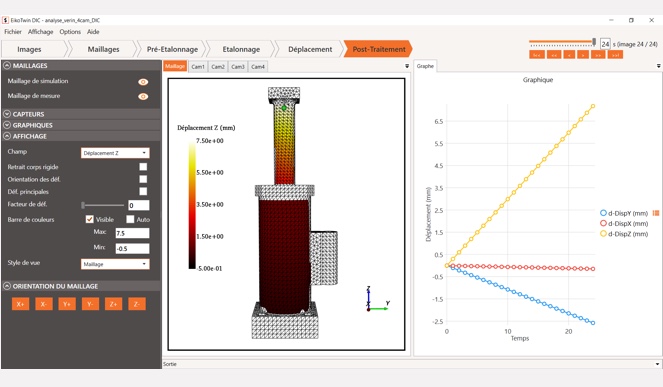The width and height of the screenshot is (663, 387).
Task: Expand the GRAPHIQUES section
Action: point(7,125)
